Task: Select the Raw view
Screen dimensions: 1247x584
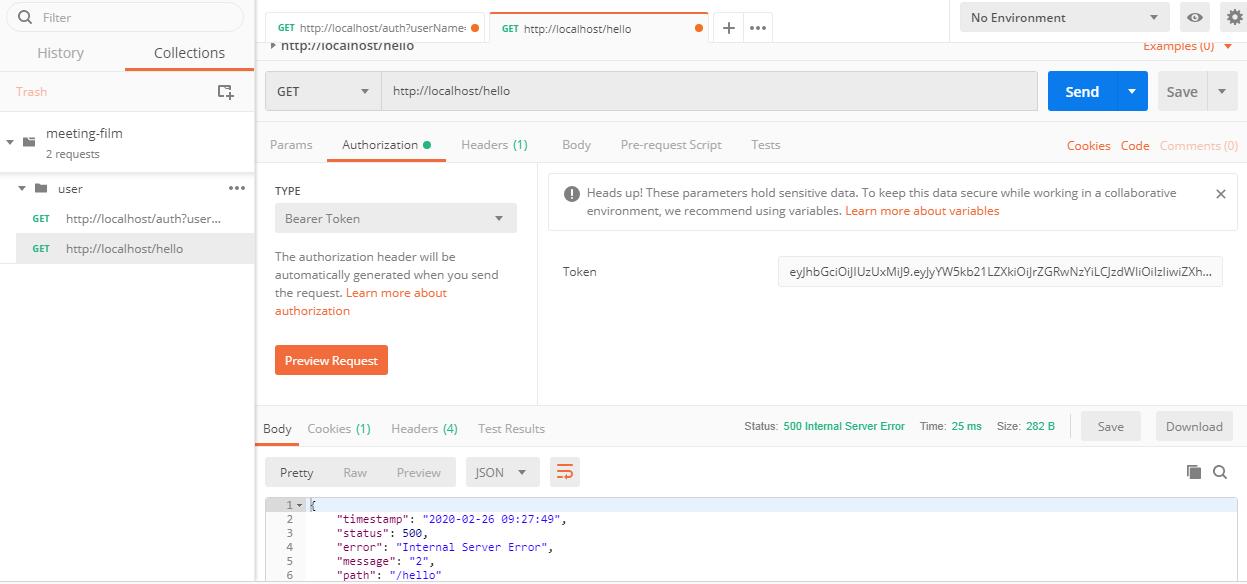Action: pyautogui.click(x=355, y=472)
